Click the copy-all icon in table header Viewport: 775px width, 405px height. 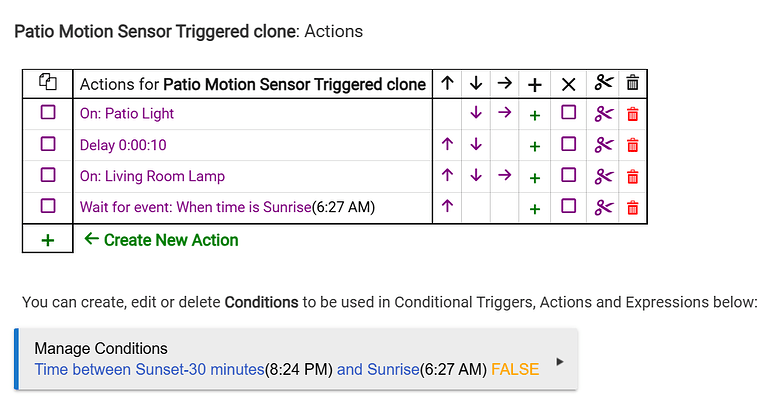click(48, 84)
